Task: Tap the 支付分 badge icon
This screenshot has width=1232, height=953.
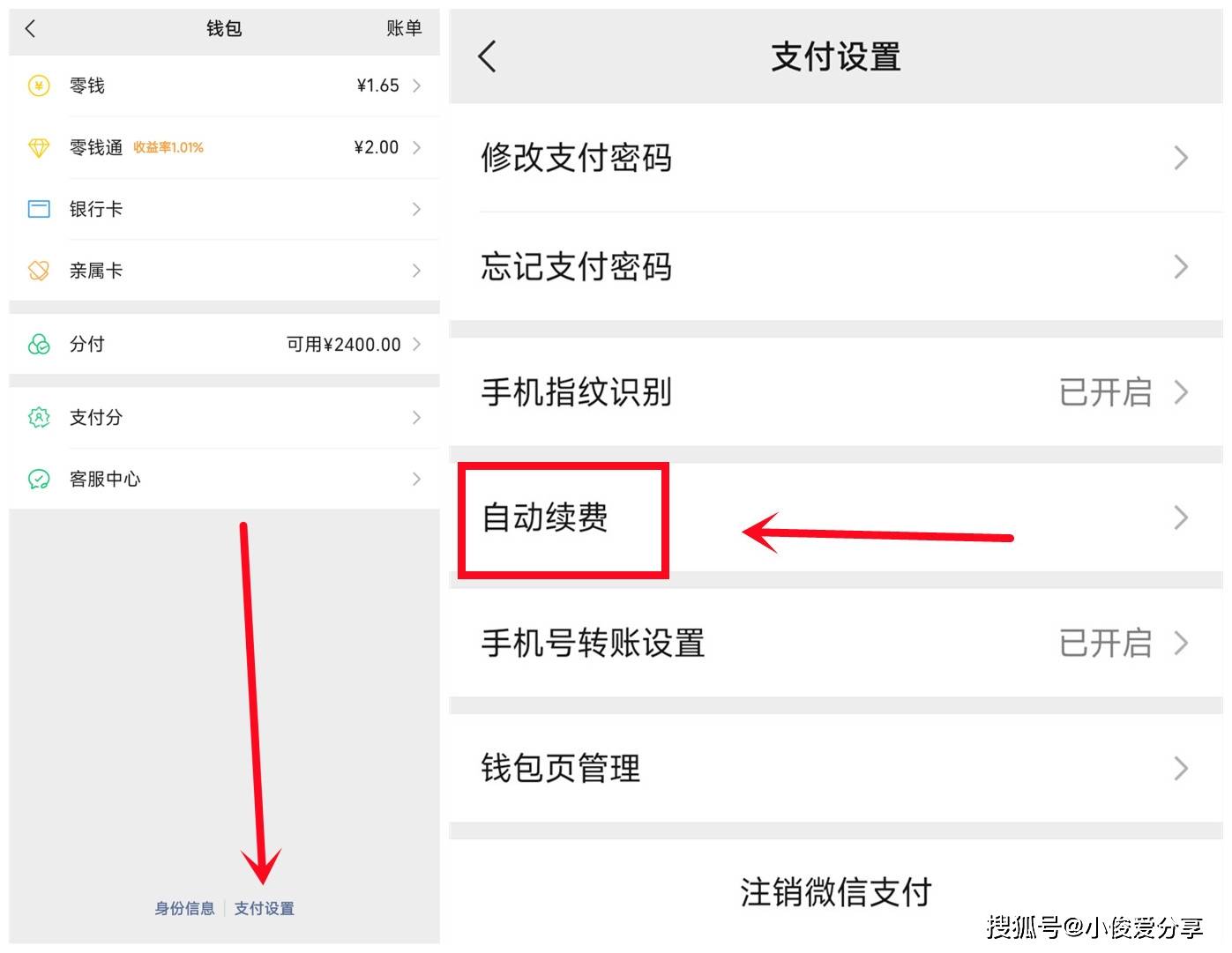Action: click(39, 417)
